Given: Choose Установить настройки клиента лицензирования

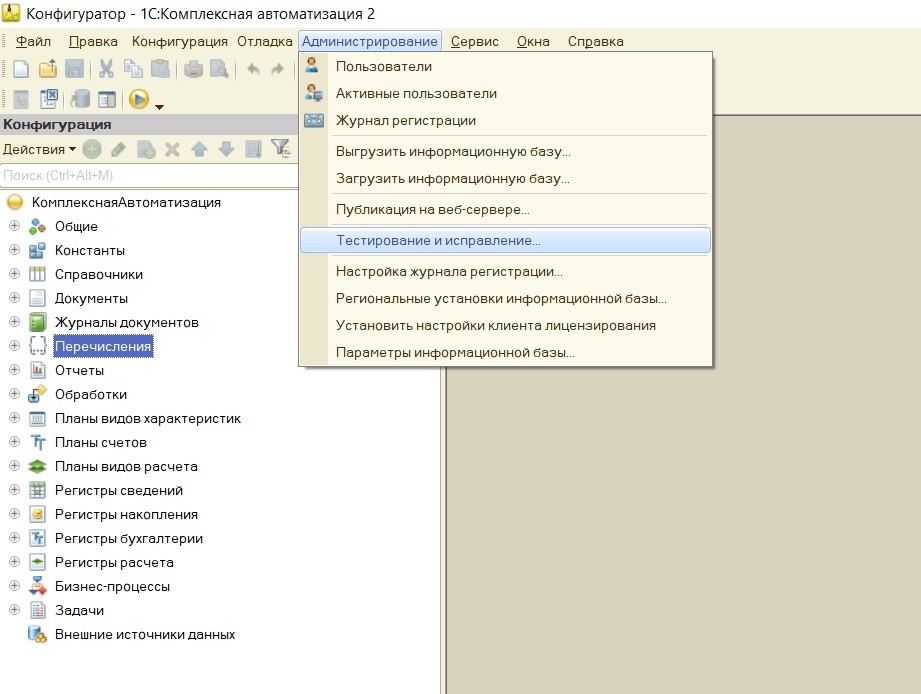Looking at the screenshot, I should point(505,326).
